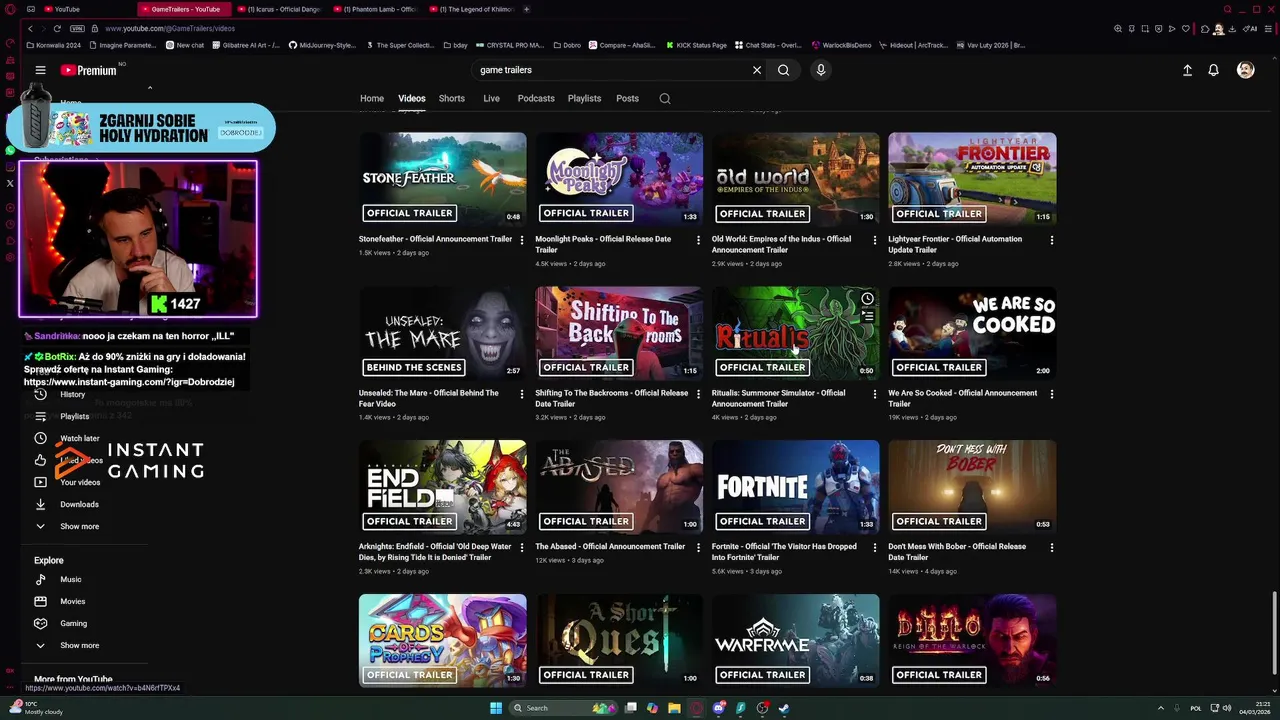Open the YouTube hamburger guide menu
This screenshot has height=720, width=1280.
[x=40, y=70]
